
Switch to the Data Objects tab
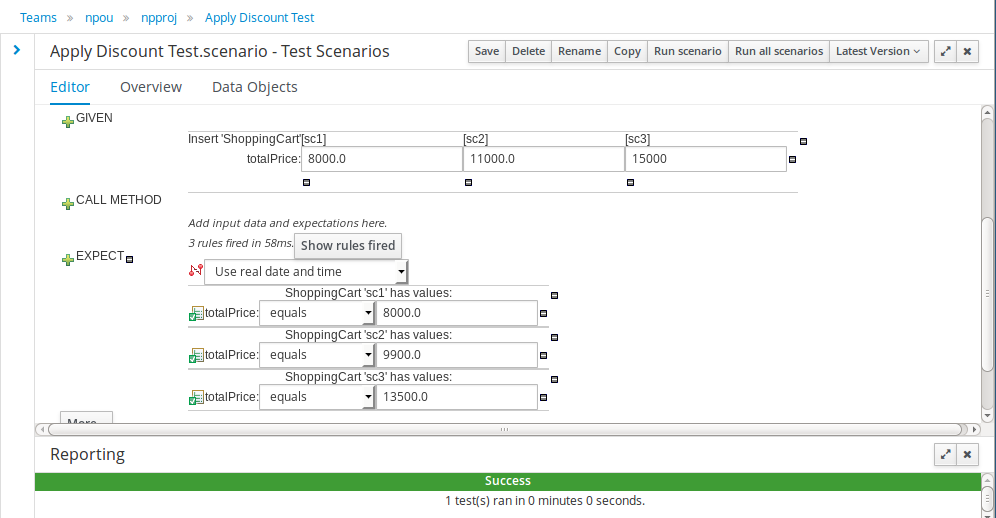tap(255, 87)
